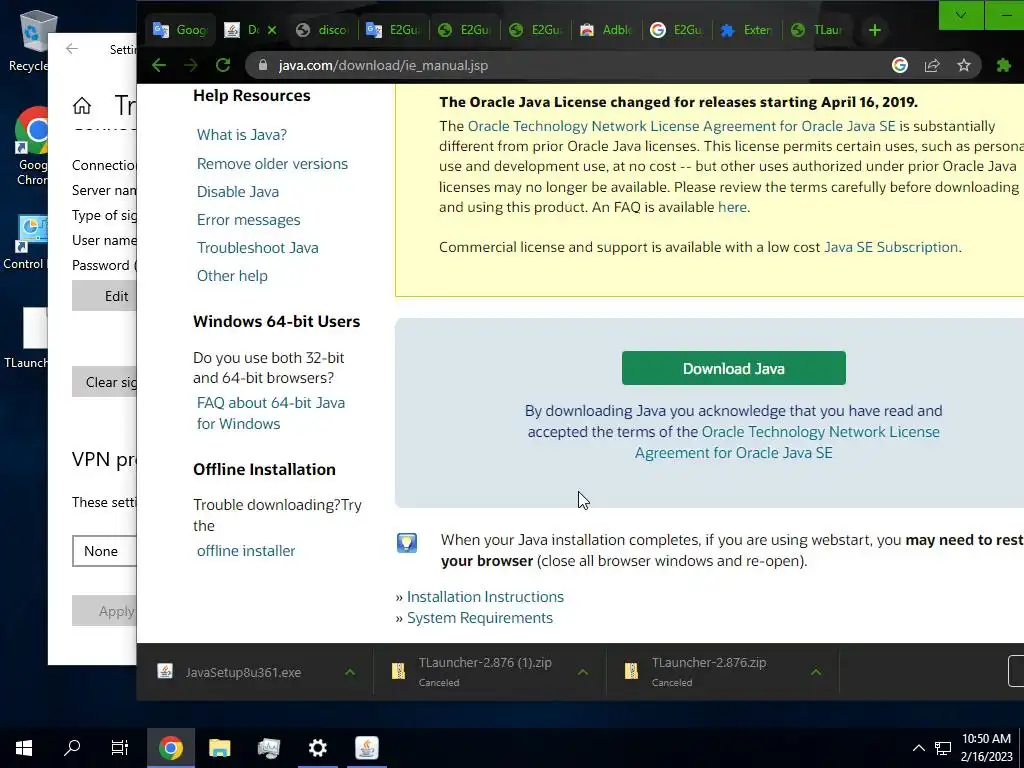Click Edit button in Settings window
This screenshot has width=1024, height=768.
104,296
